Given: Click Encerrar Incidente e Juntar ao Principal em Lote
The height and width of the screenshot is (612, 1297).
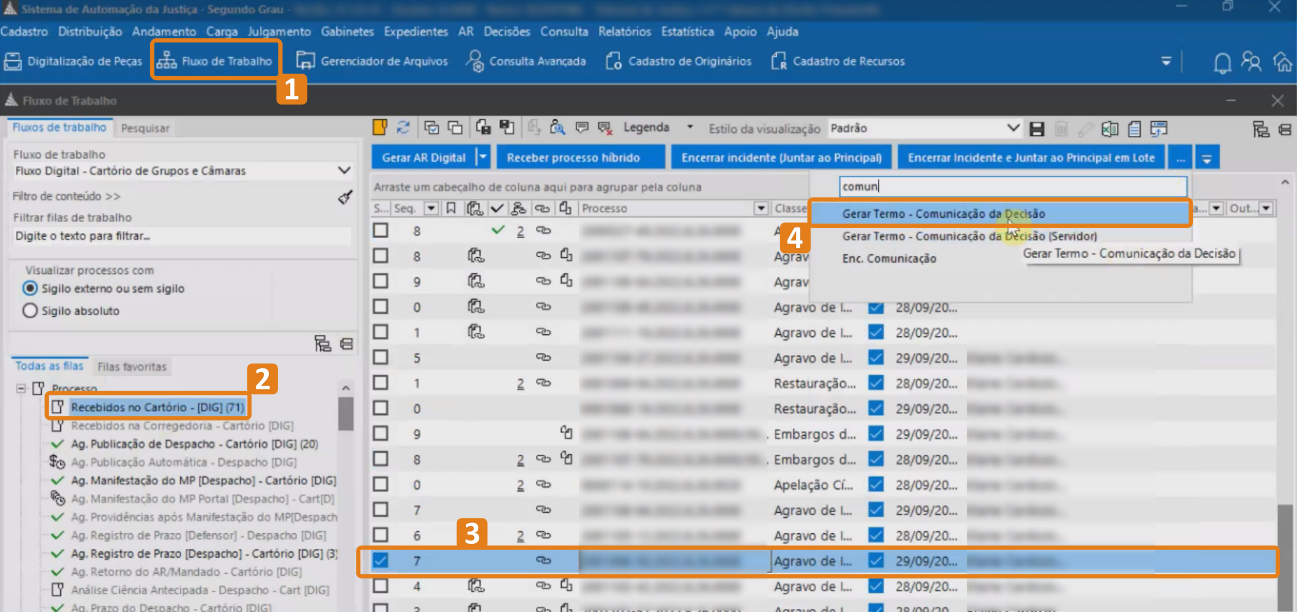Looking at the screenshot, I should (1031, 157).
